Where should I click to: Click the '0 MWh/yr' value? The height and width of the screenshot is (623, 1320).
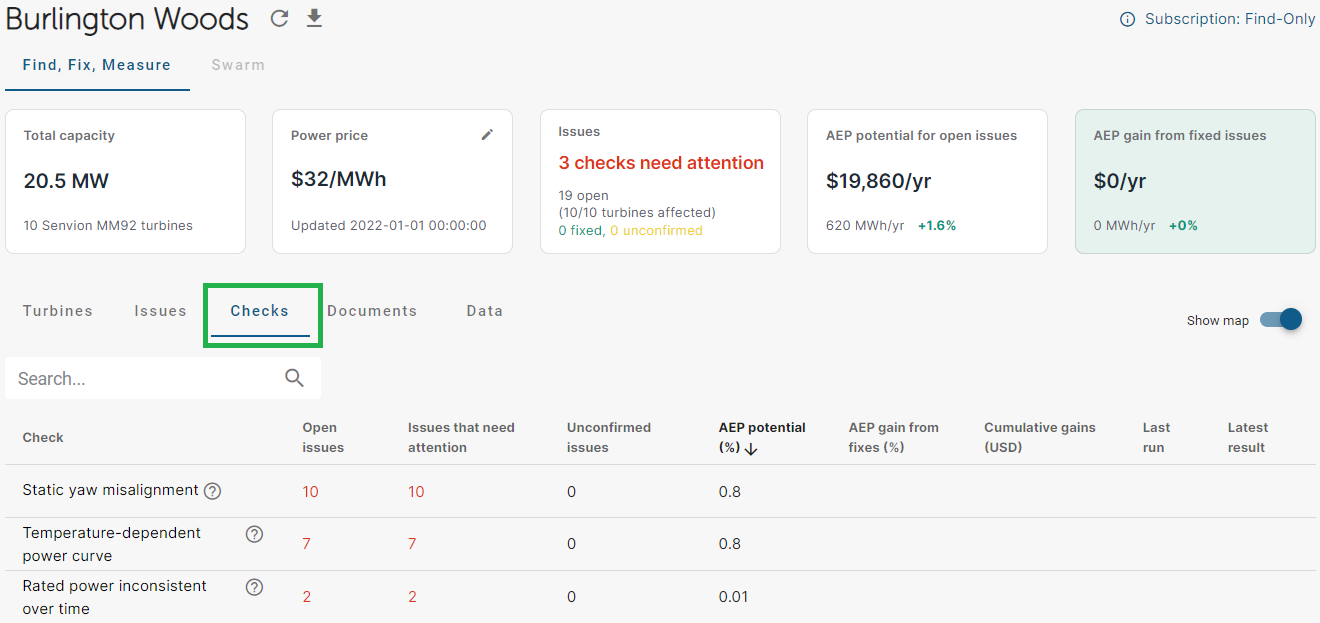click(1125, 225)
